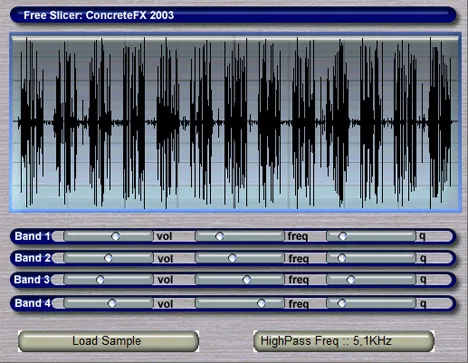
Task: Click the Band 1 vol slider knob
Action: (x=116, y=236)
